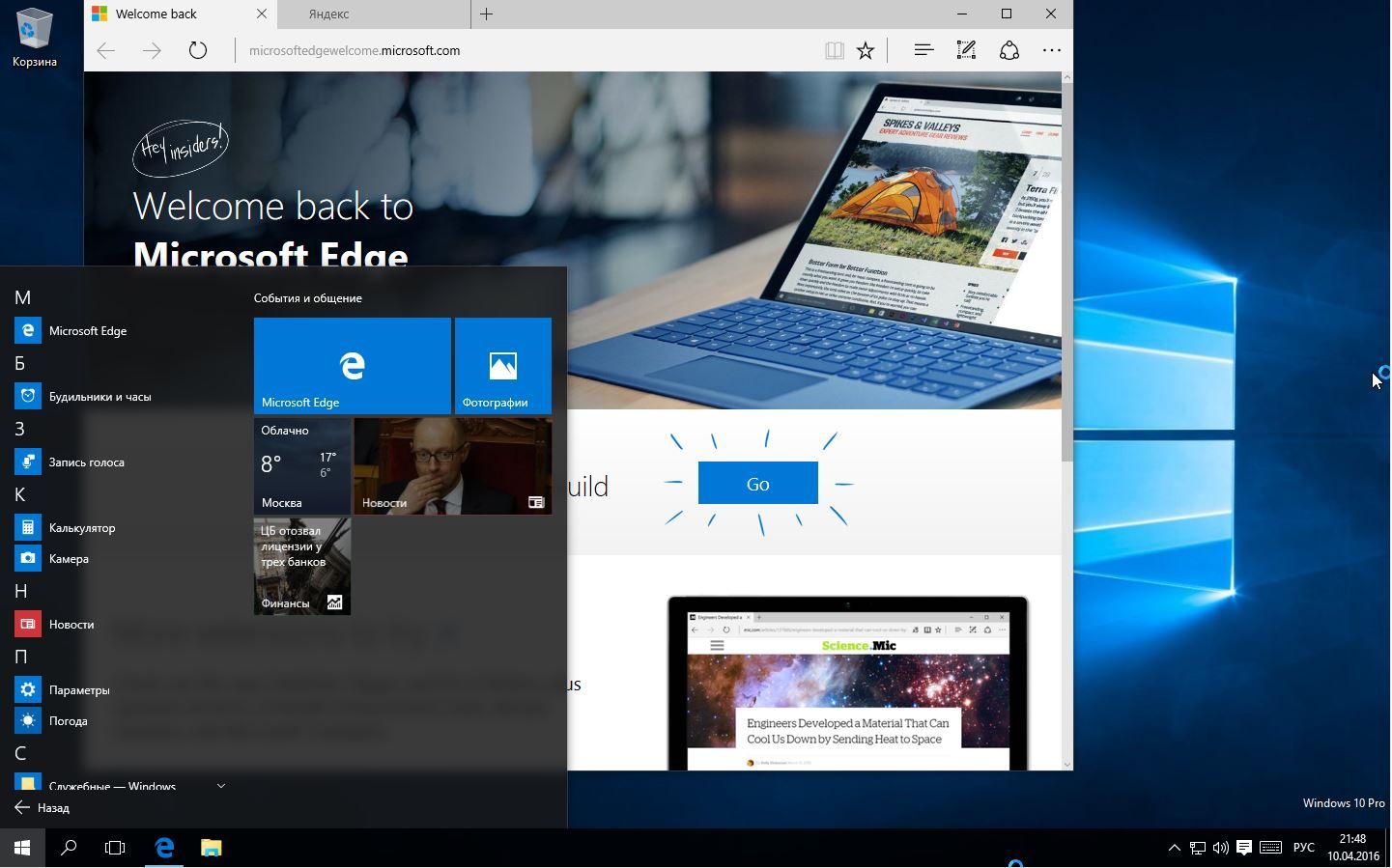Open Task View on taskbar
1392x868 pixels.
click(115, 848)
